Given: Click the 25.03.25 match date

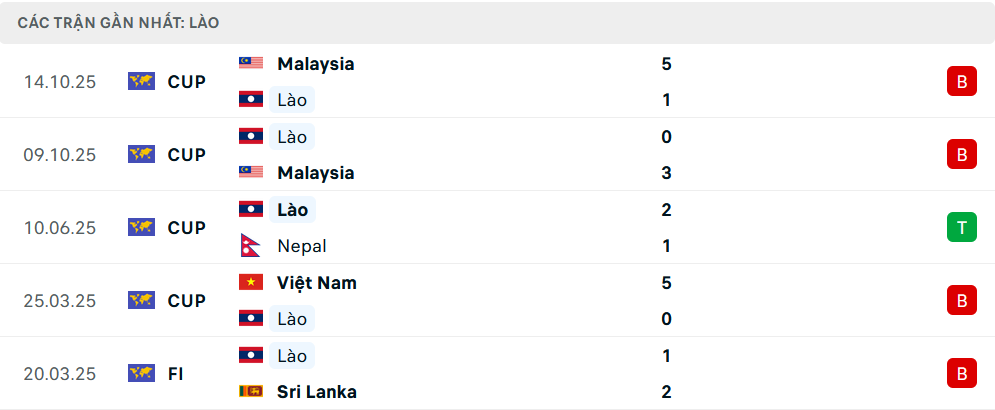Looking at the screenshot, I should coord(60,301).
